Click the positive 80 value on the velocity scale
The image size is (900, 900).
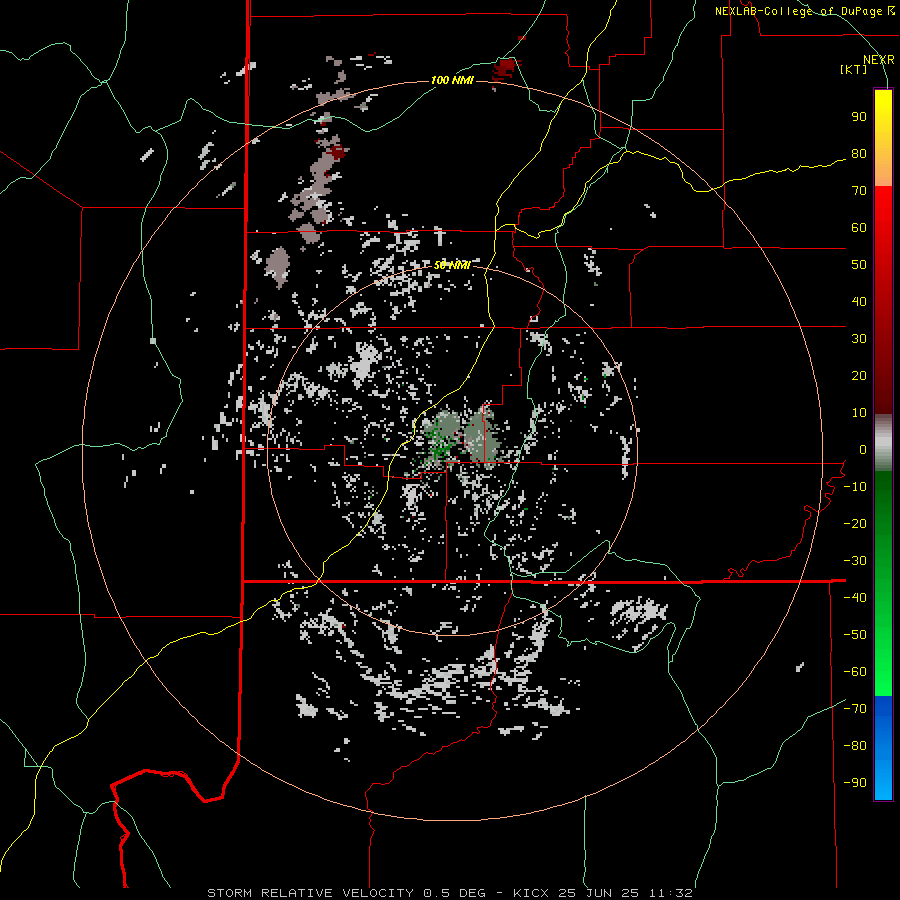click(859, 154)
